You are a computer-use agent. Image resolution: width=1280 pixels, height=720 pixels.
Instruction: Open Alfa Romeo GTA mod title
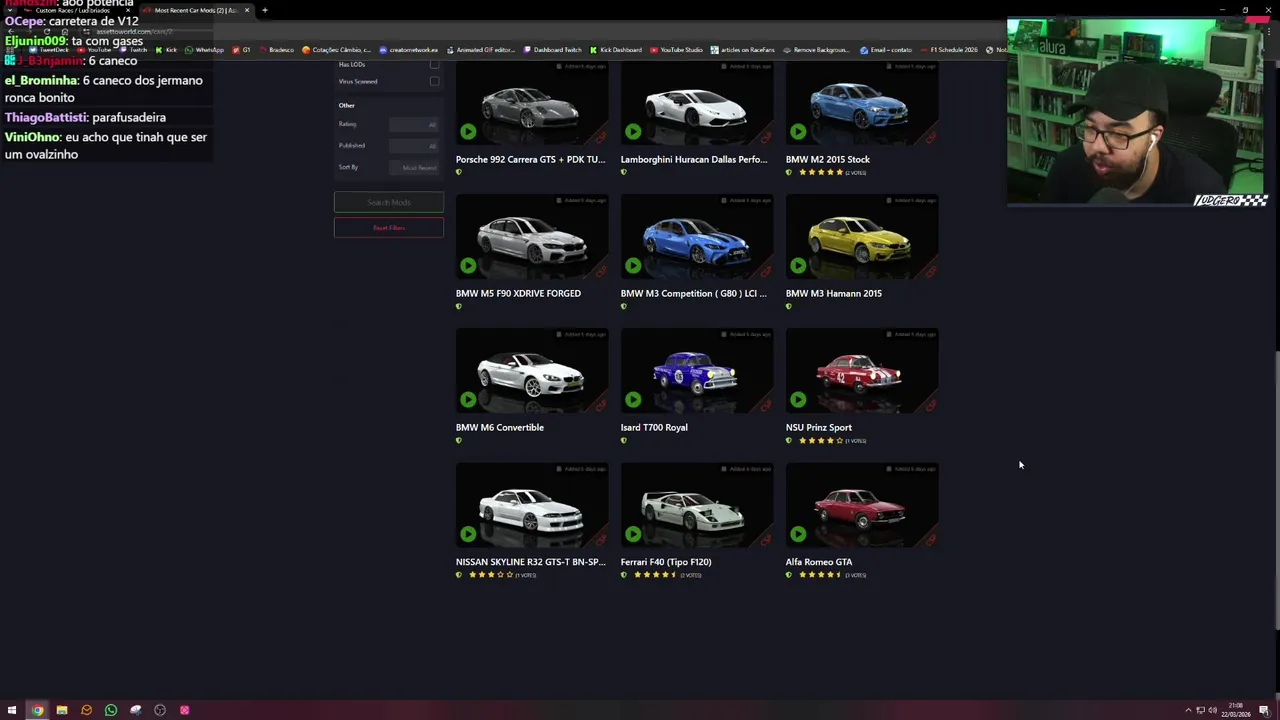click(x=819, y=562)
